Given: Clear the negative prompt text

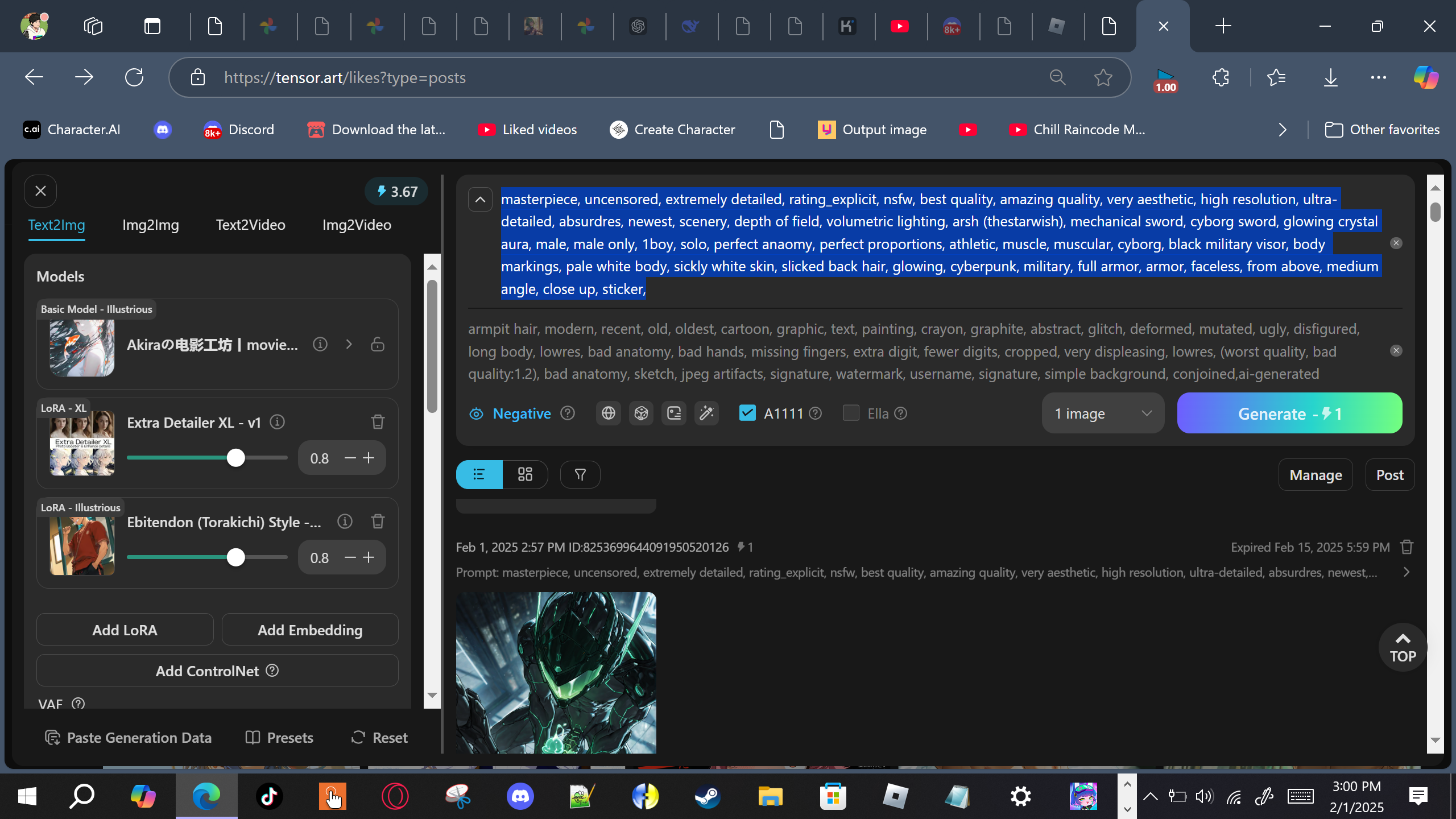Looking at the screenshot, I should pos(1396,351).
